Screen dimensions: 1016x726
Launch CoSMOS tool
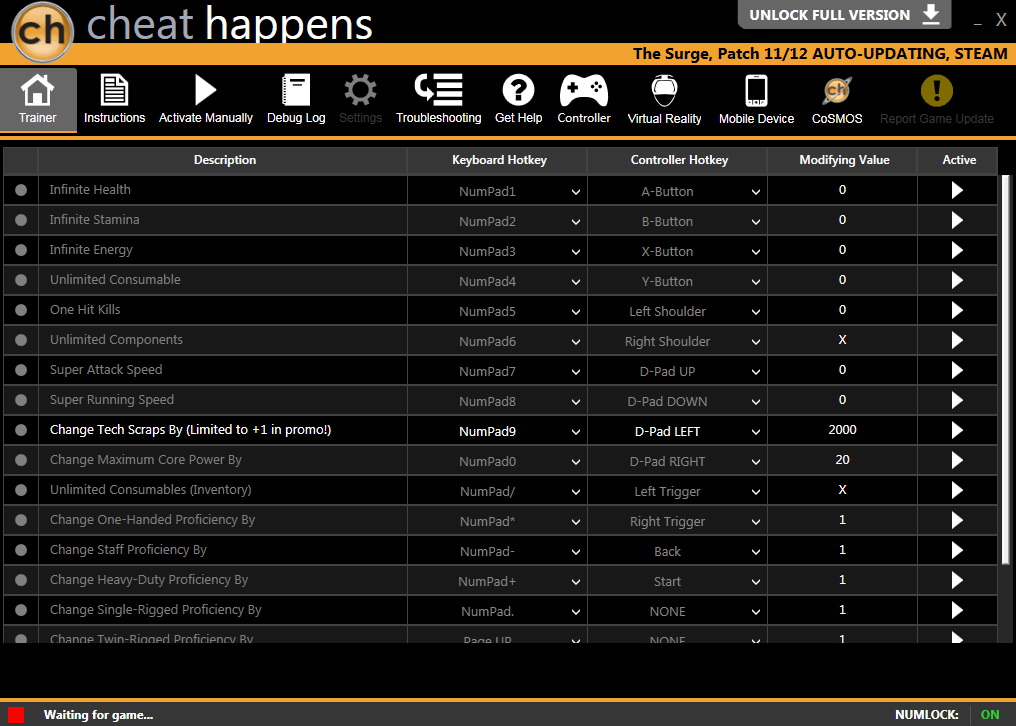point(837,100)
